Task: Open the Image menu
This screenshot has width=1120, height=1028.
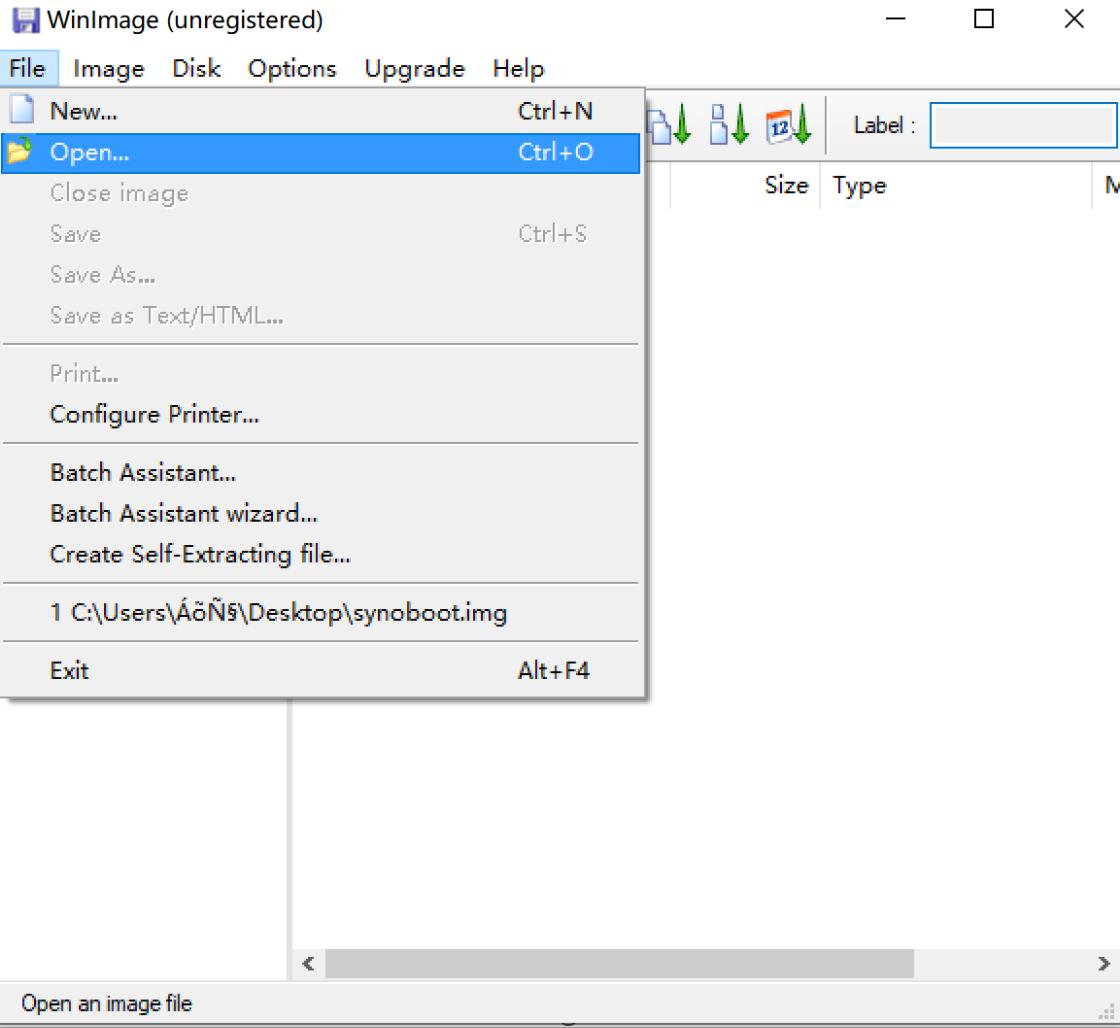Action: pos(109,69)
